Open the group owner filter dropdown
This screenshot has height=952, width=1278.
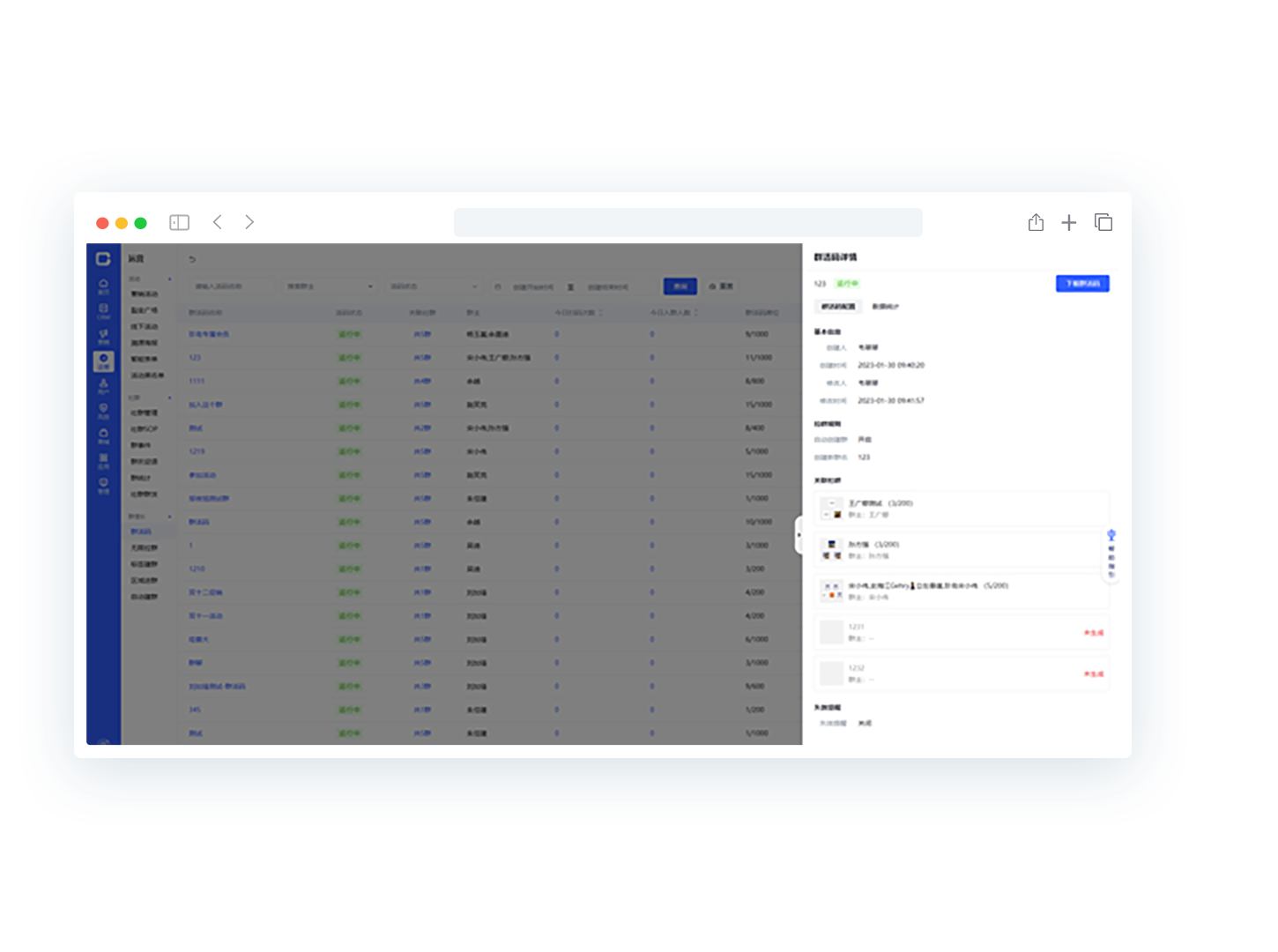330,286
